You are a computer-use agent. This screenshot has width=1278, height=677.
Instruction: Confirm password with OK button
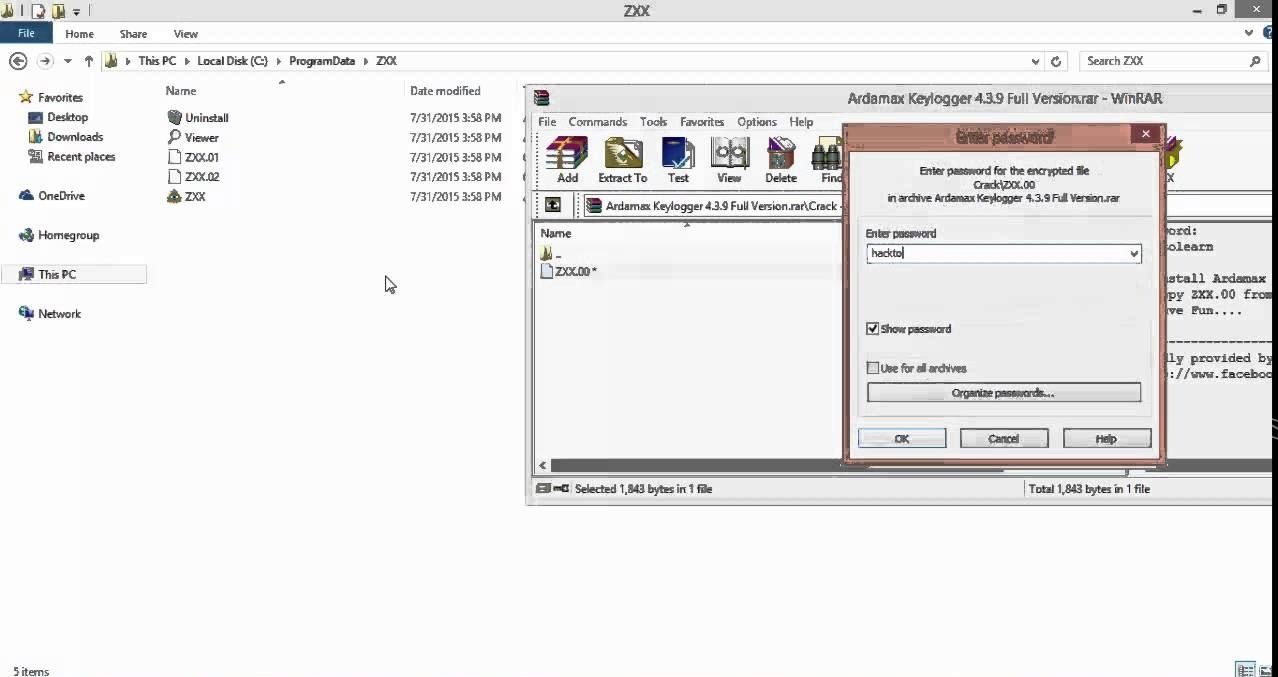(902, 438)
